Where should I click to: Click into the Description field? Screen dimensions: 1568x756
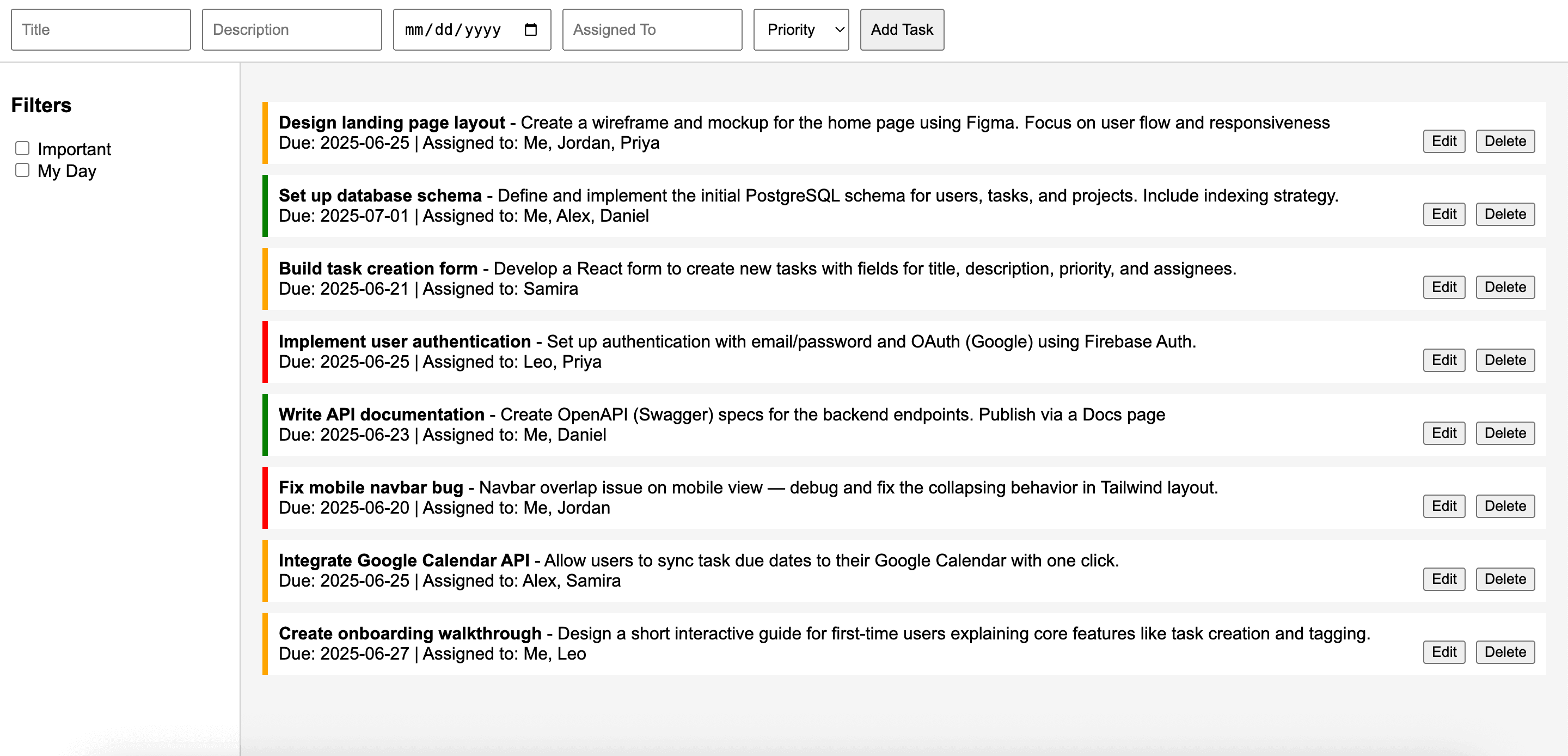[292, 29]
